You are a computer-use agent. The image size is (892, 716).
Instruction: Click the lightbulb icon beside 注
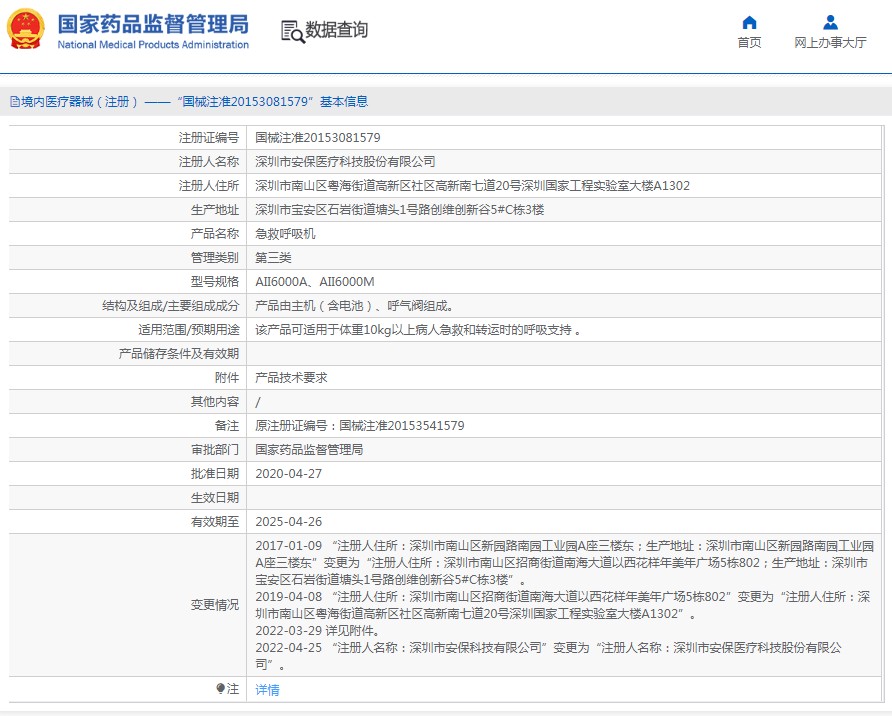[221, 689]
